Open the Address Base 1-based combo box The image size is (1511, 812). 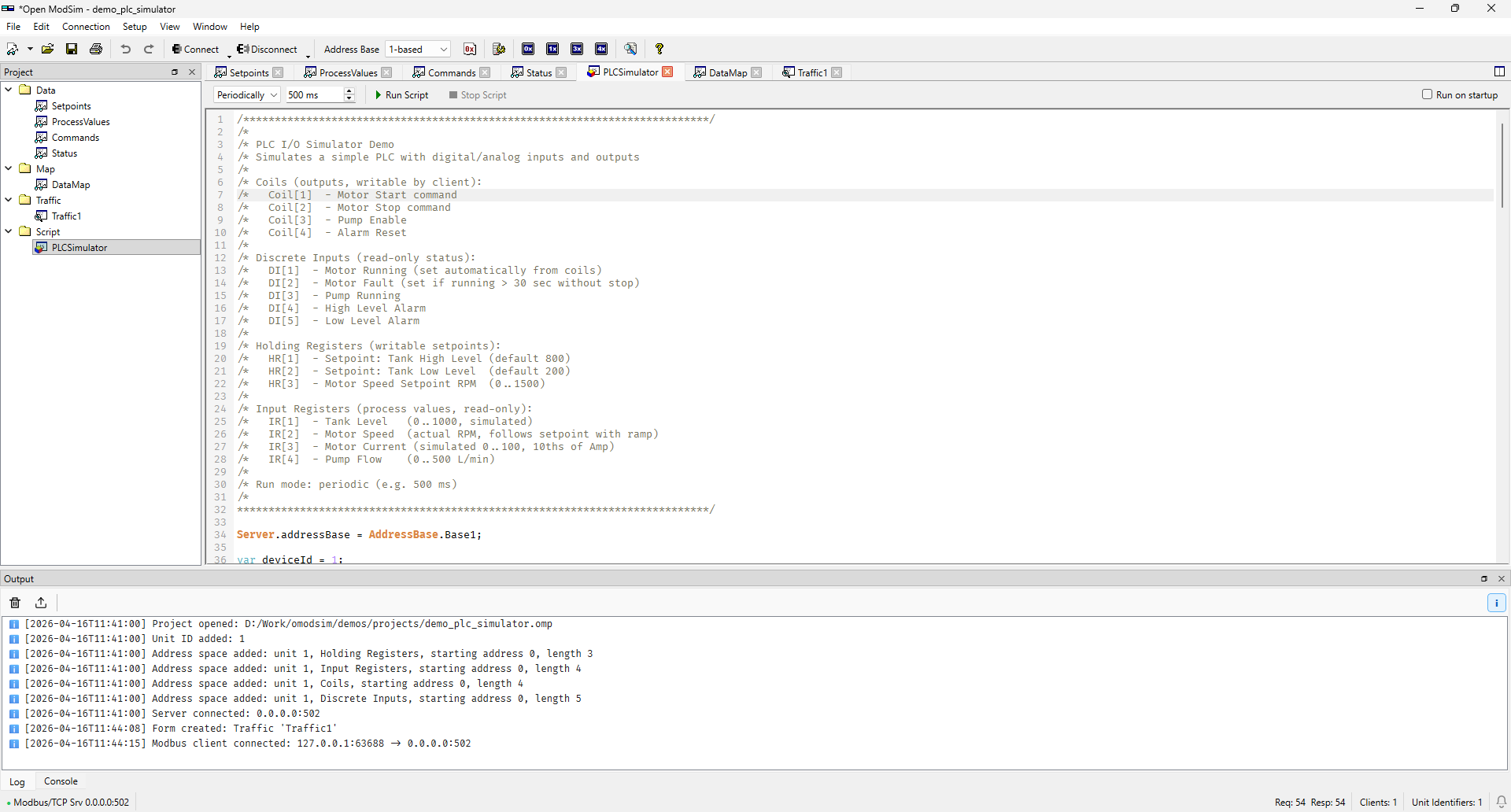[418, 49]
